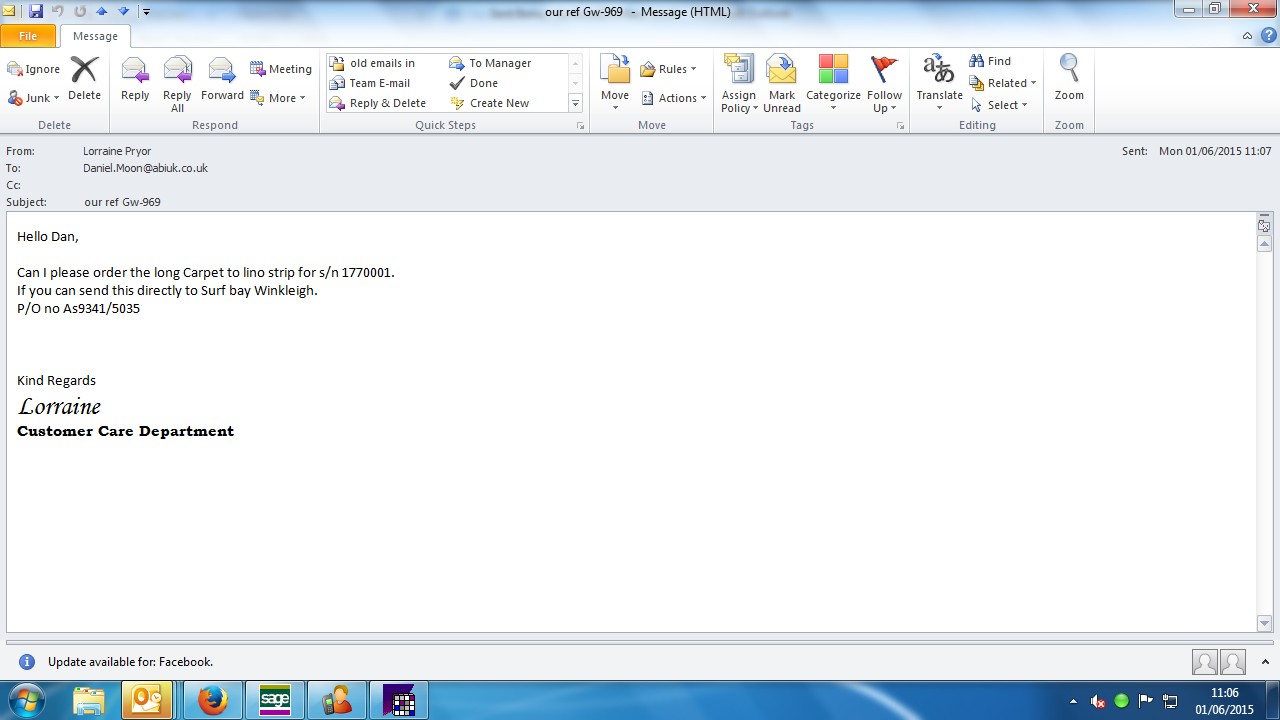Open Windows Explorer from the taskbar
The height and width of the screenshot is (720, 1280).
coord(89,701)
